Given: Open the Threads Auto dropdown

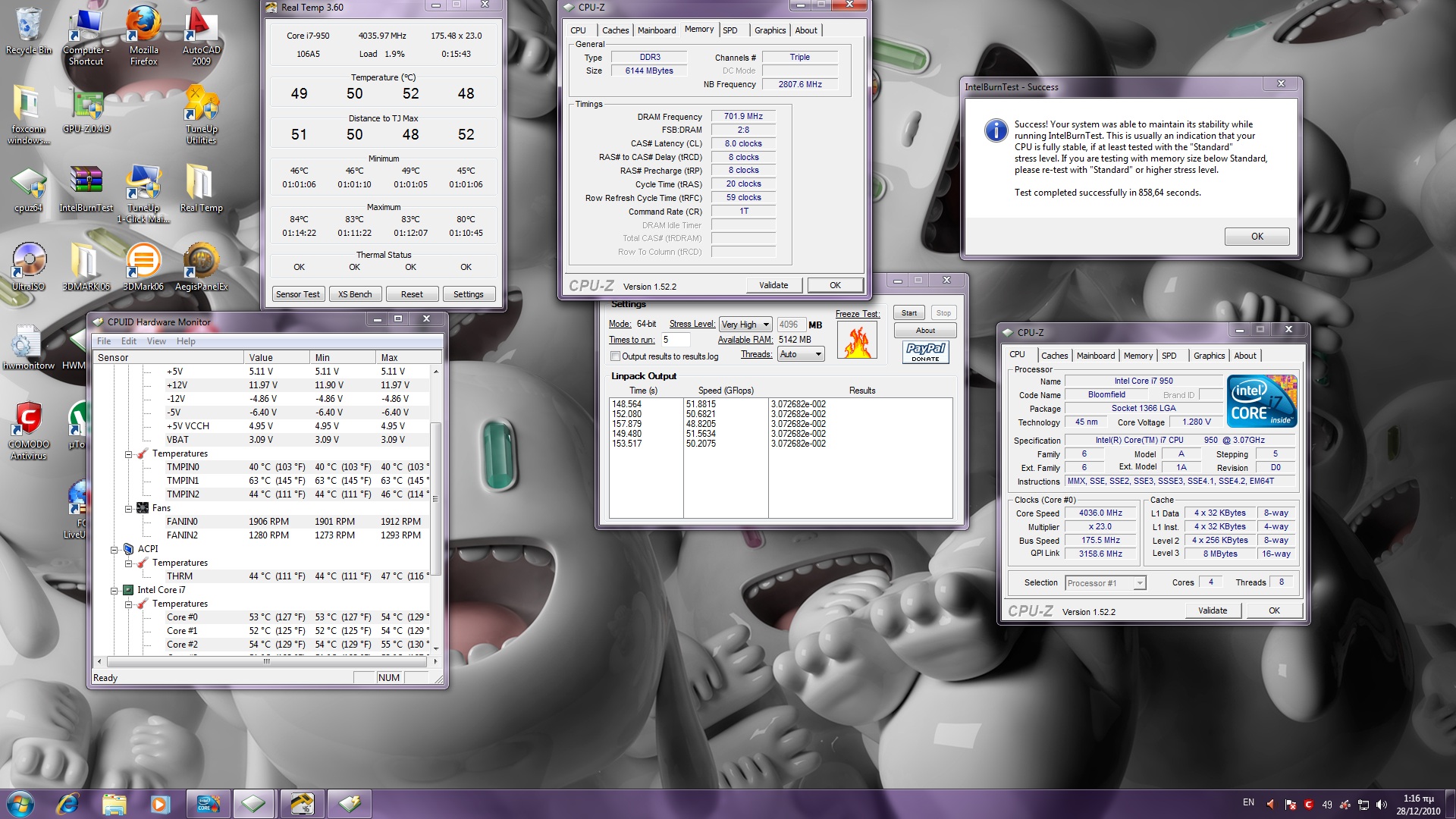Looking at the screenshot, I should [x=801, y=354].
